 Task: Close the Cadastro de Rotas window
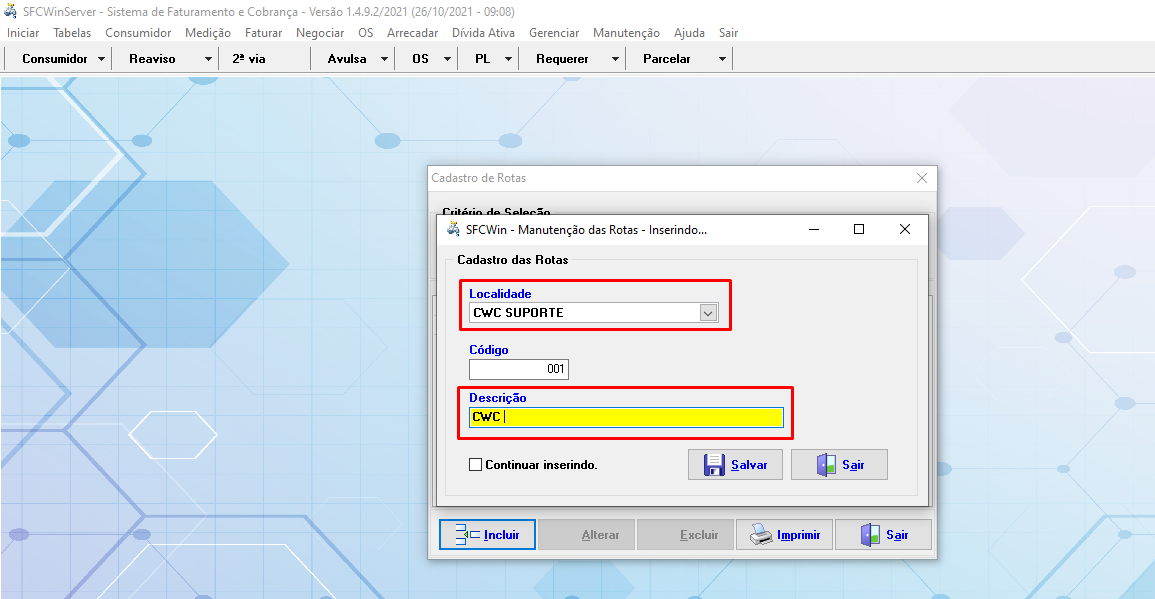[x=921, y=178]
